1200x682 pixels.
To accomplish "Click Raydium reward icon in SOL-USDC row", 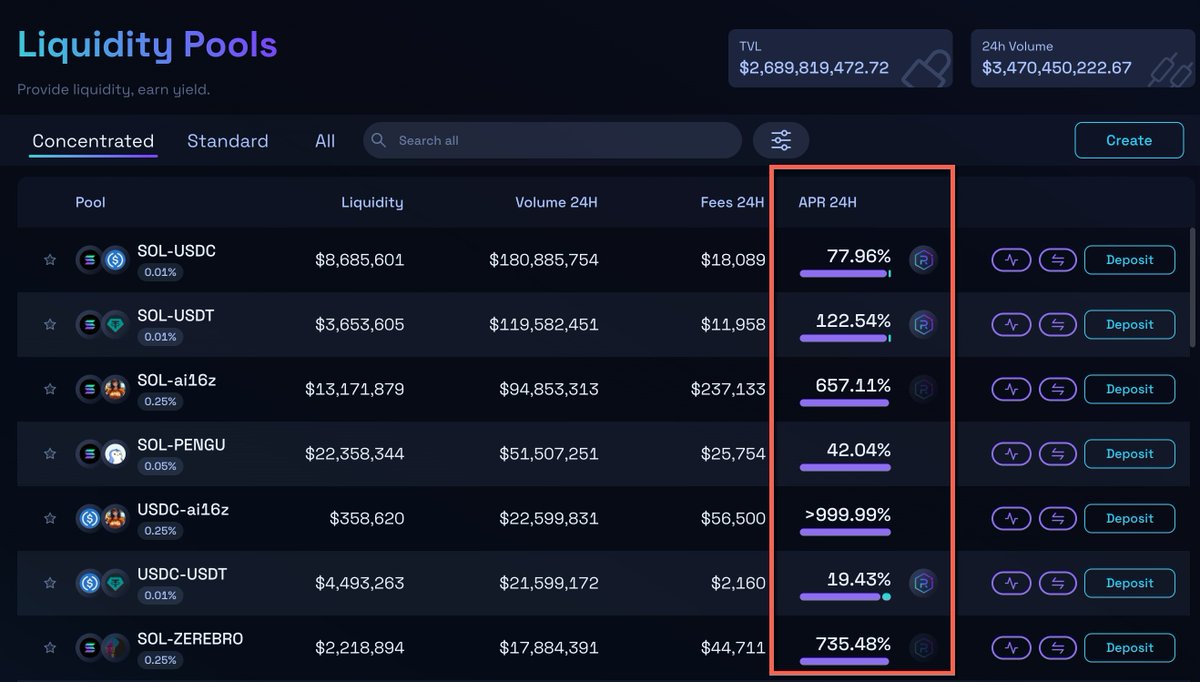I will [923, 260].
